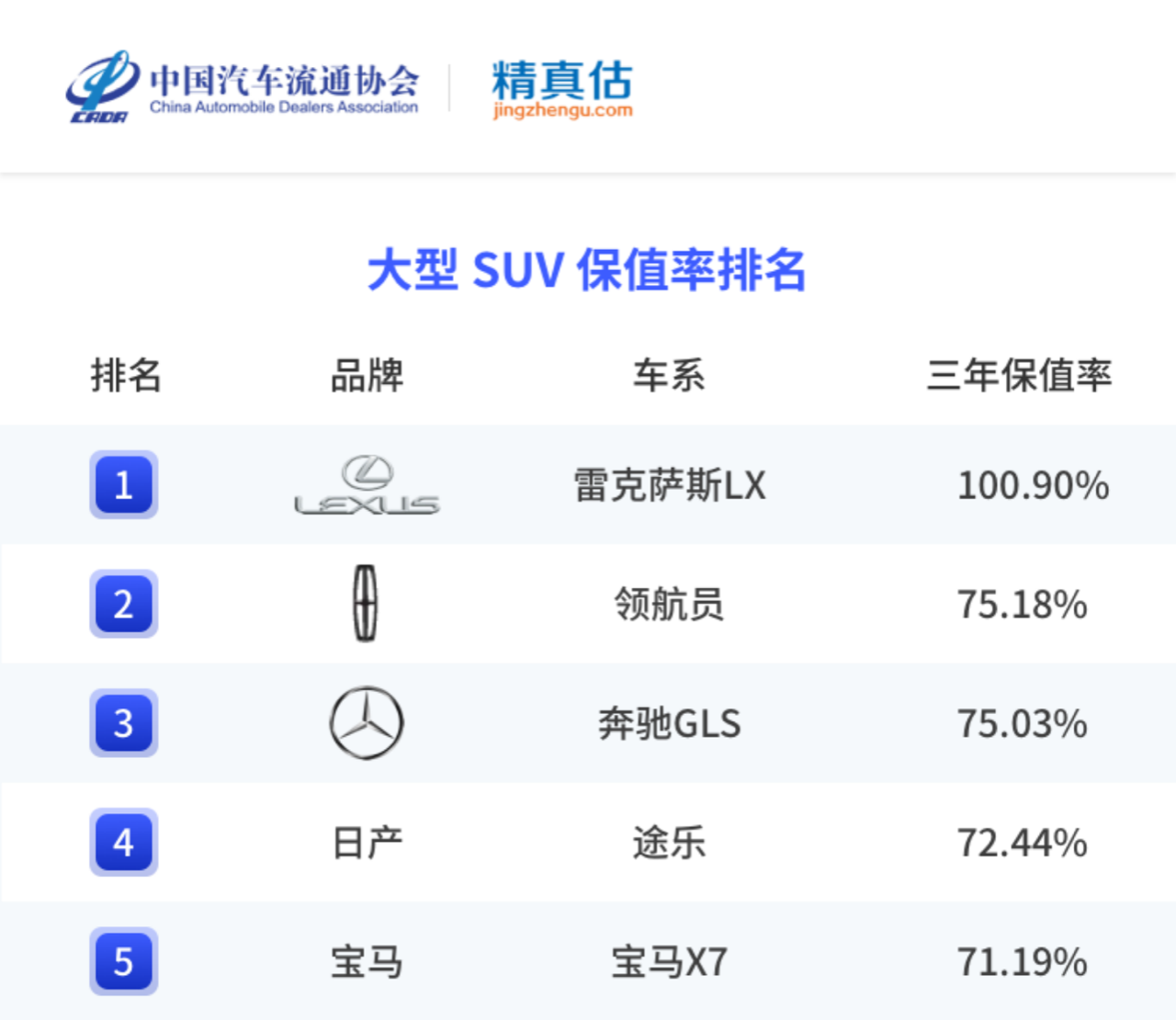Screen dimensions: 1176x1020
Task: Click the Lincoln brand logo
Action: pos(366,604)
